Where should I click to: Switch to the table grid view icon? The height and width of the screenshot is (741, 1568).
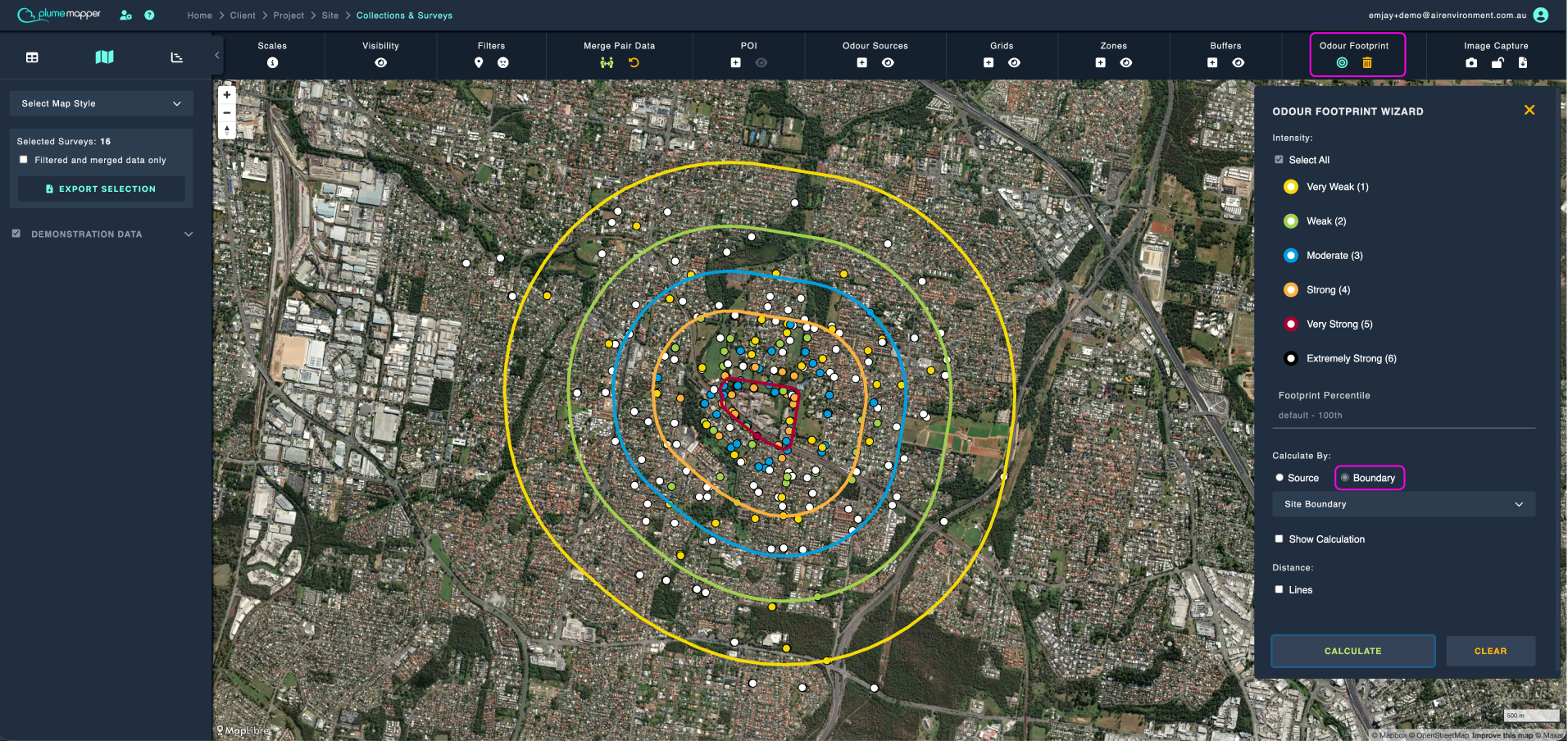point(32,57)
